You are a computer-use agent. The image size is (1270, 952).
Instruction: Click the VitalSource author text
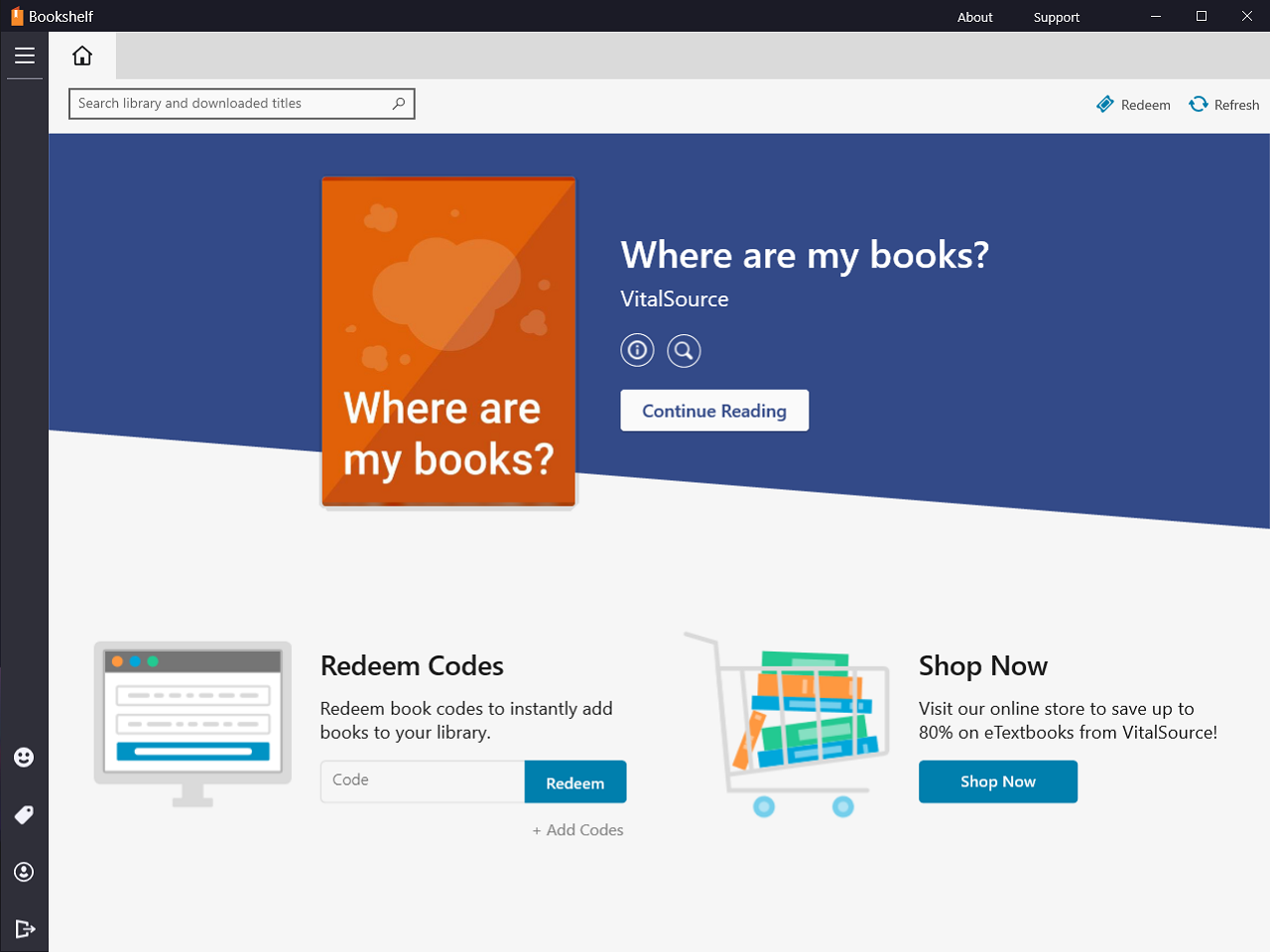[675, 299]
